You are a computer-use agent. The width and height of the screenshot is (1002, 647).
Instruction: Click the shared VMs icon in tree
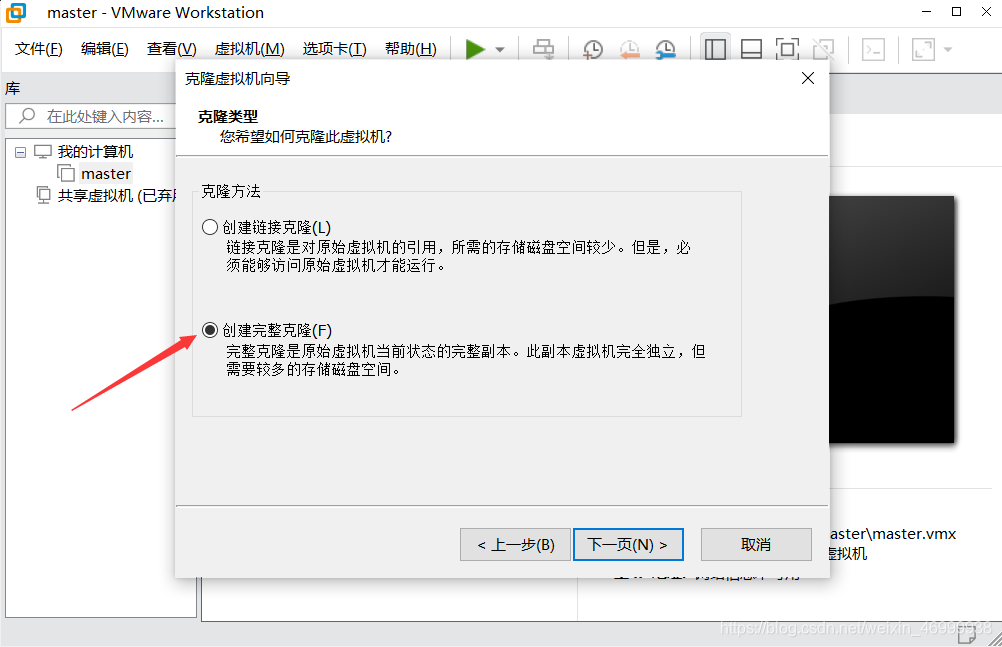(43, 195)
